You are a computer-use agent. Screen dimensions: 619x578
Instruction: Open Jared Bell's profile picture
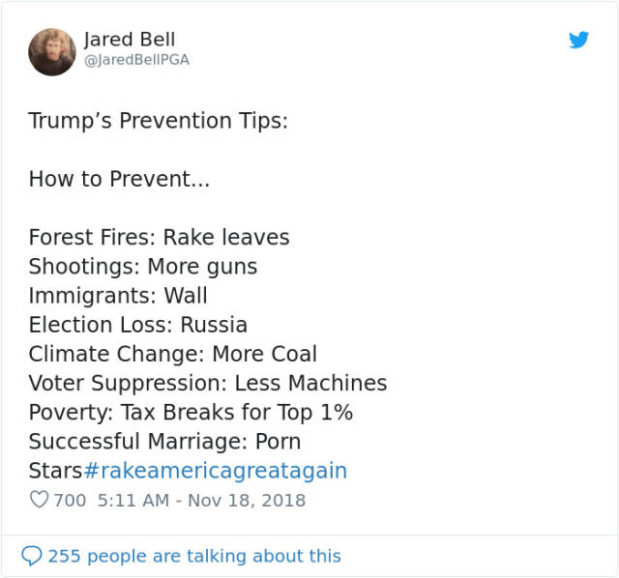(x=52, y=52)
